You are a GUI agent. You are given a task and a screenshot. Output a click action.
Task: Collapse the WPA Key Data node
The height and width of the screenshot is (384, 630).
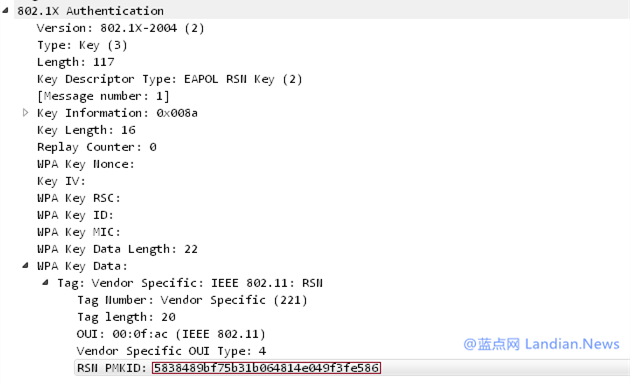tap(25, 266)
